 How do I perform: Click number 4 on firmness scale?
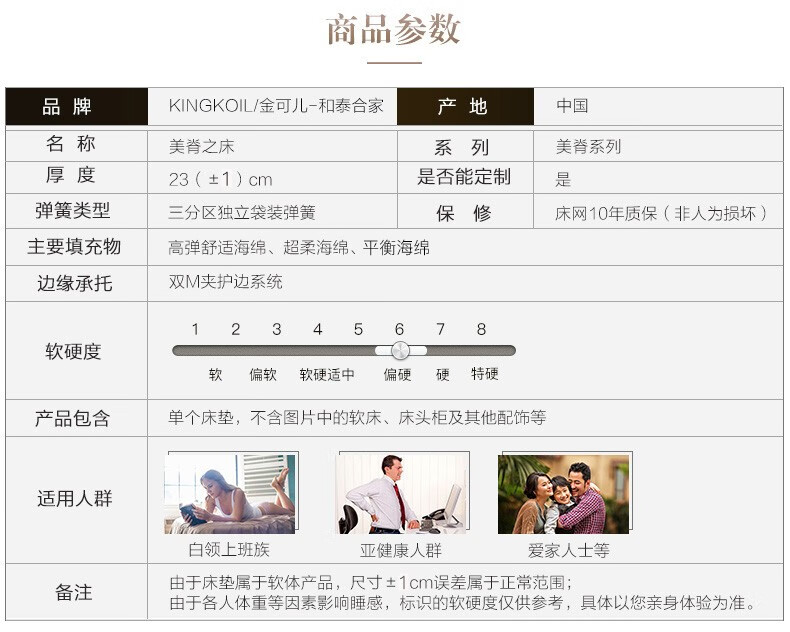317,329
